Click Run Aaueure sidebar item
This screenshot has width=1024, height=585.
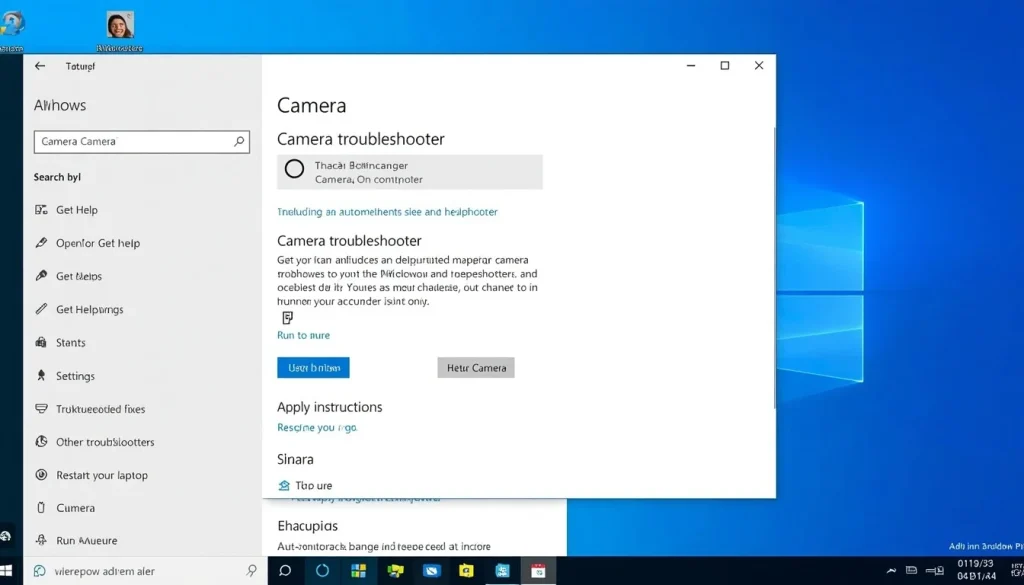(87, 541)
